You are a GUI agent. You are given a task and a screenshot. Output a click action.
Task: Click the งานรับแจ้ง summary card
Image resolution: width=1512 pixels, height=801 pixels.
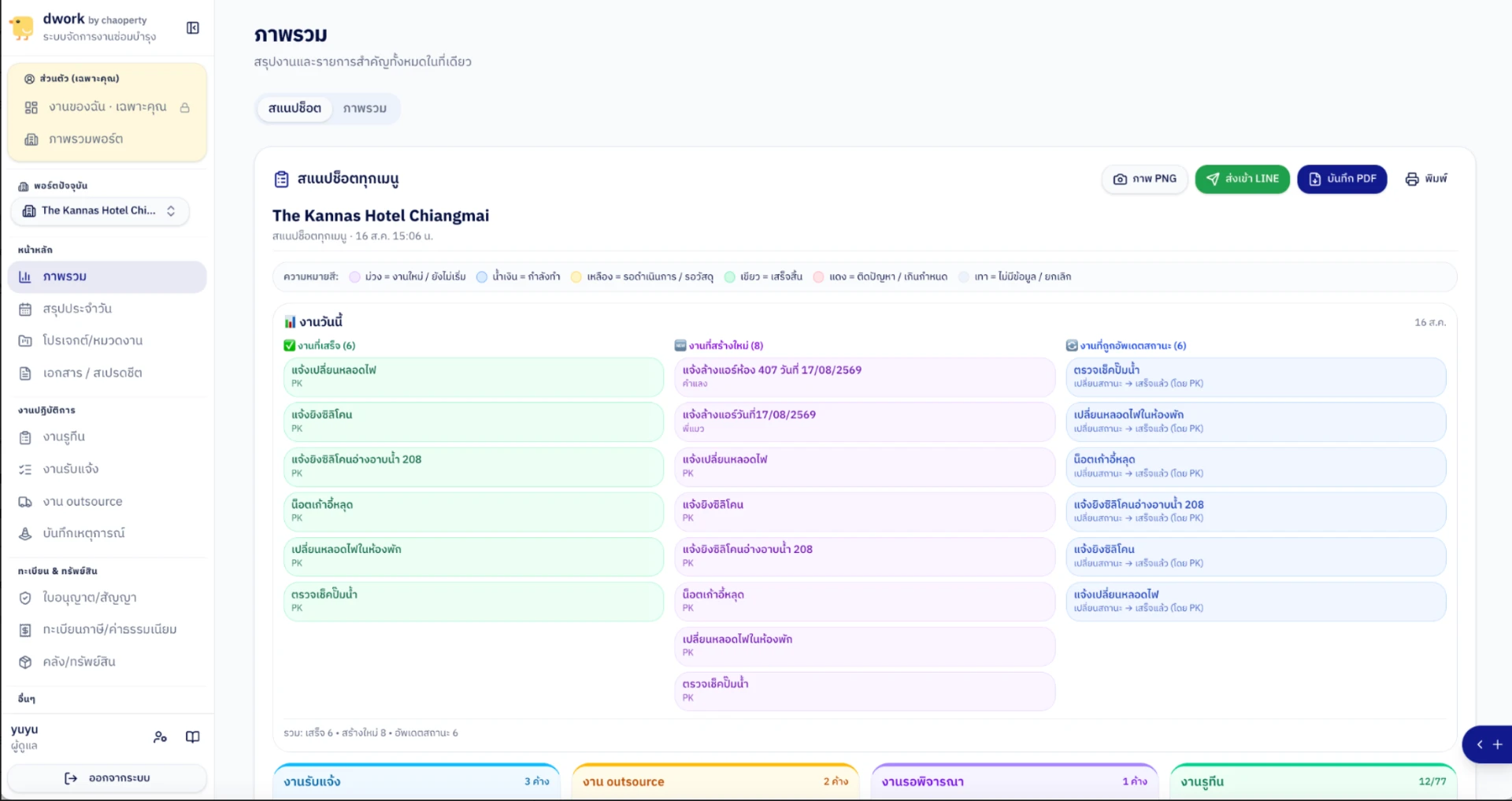click(x=417, y=781)
